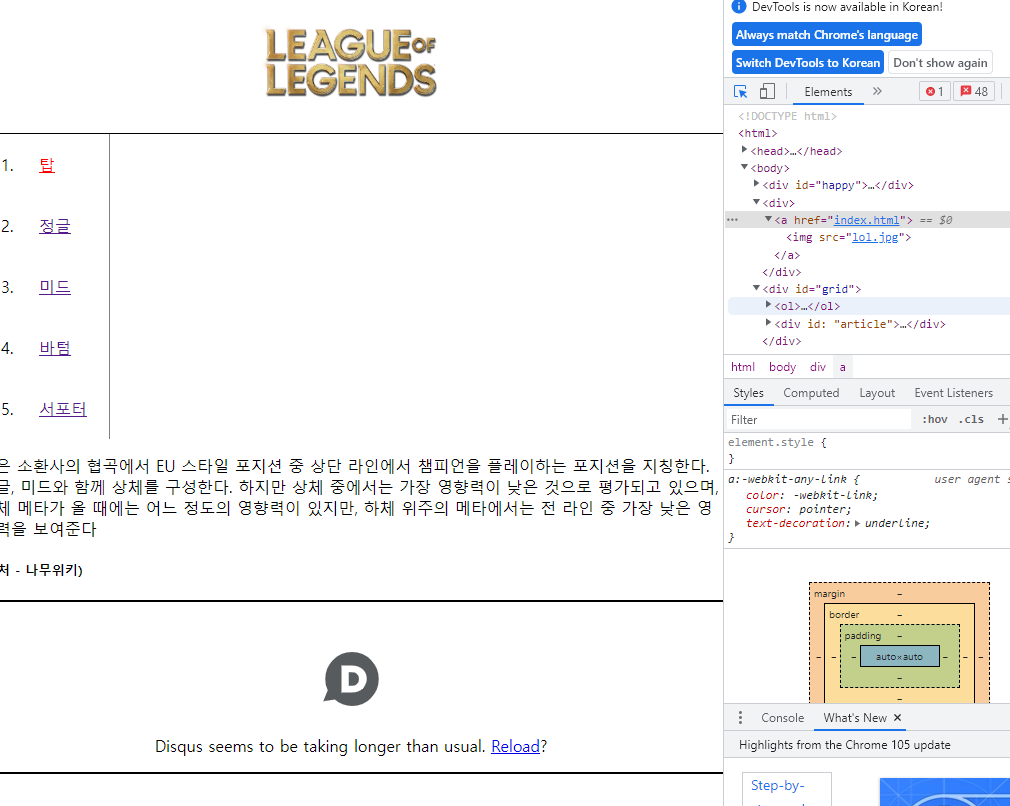Viewport: 1010px width, 806px height.
Task: Expand the head element node
Action: 745,150
